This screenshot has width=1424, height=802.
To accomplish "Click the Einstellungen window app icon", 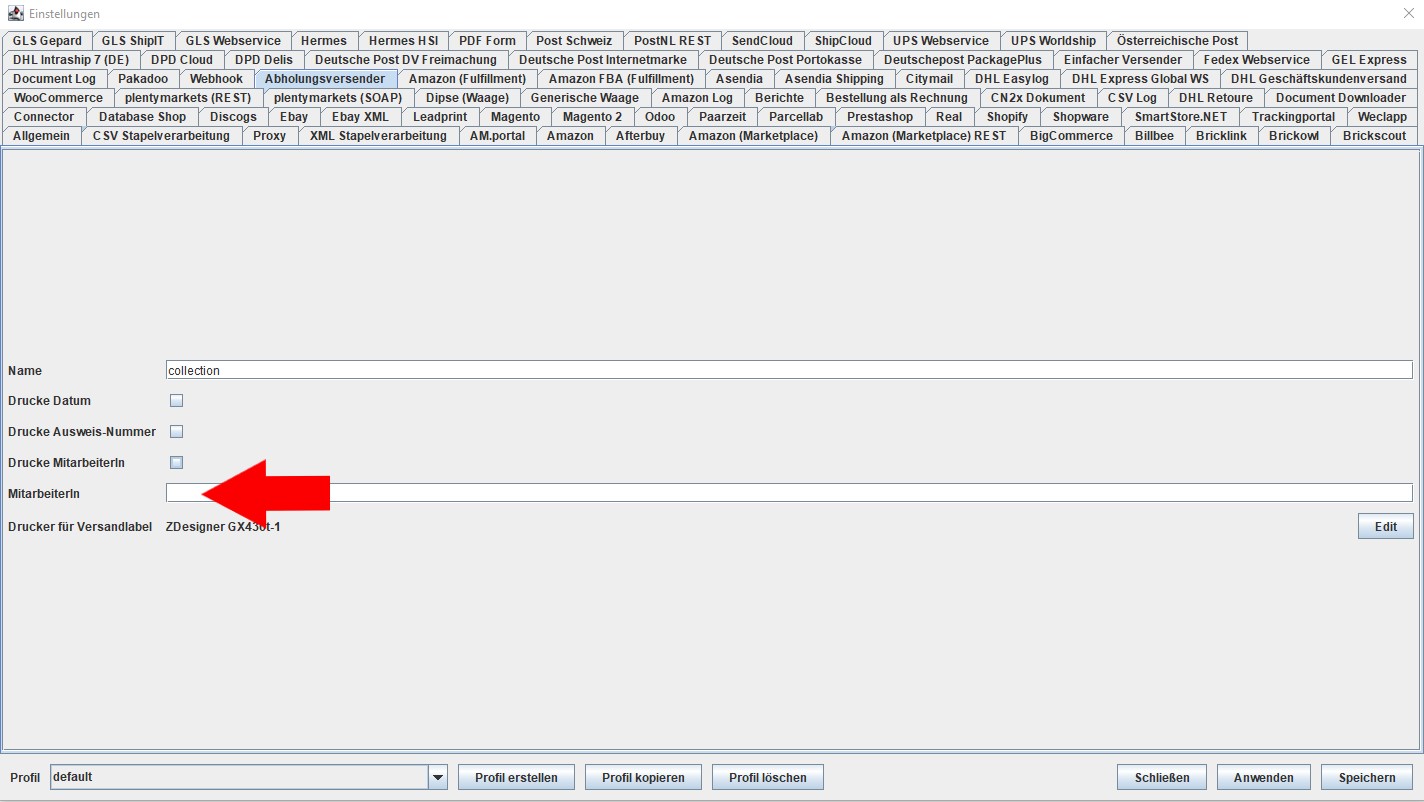I will pyautogui.click(x=15, y=14).
